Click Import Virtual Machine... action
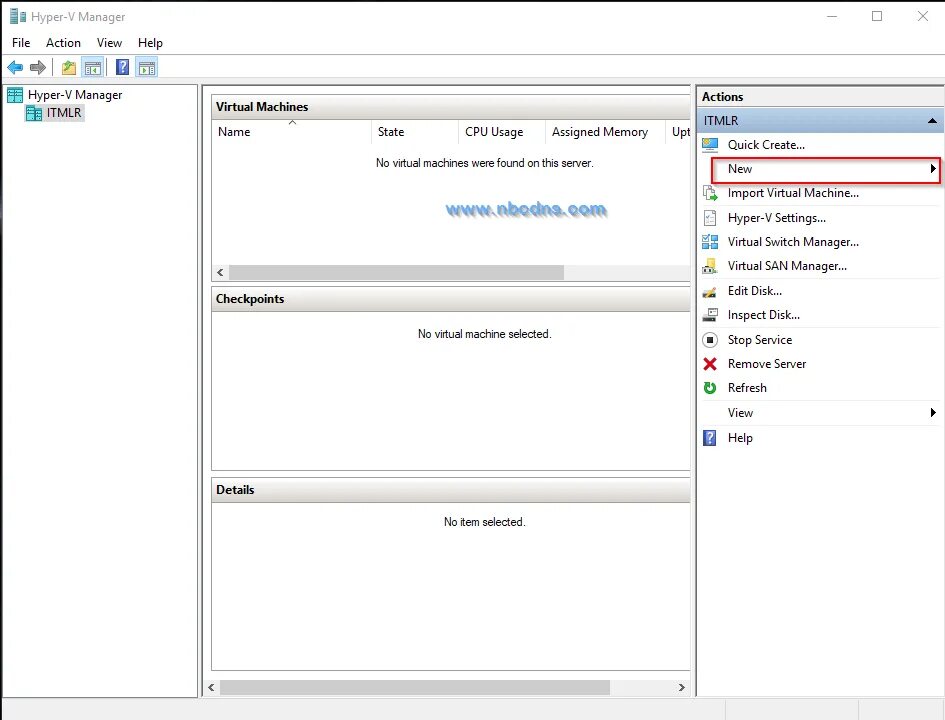The width and height of the screenshot is (945, 720). (x=793, y=193)
